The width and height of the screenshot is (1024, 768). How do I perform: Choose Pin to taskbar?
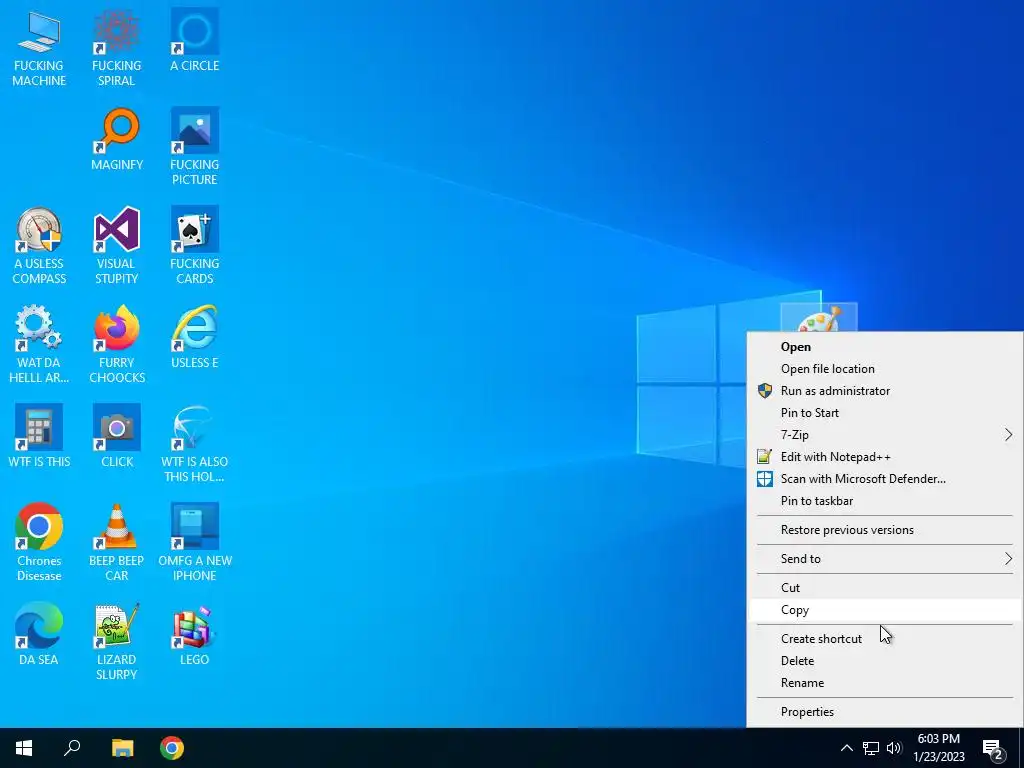tap(884, 501)
